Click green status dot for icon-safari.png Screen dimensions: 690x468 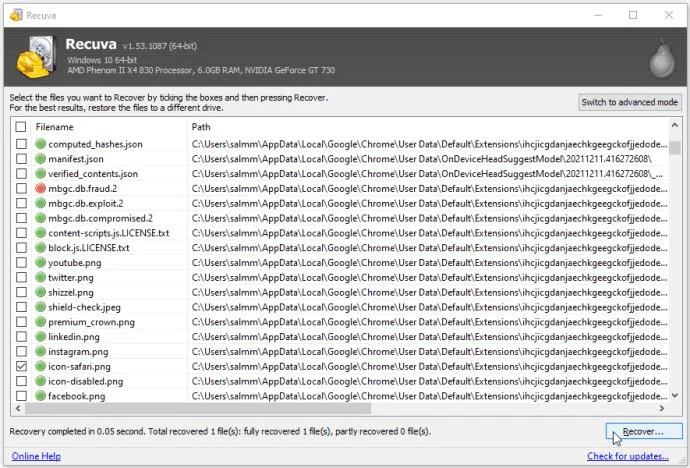pos(40,366)
